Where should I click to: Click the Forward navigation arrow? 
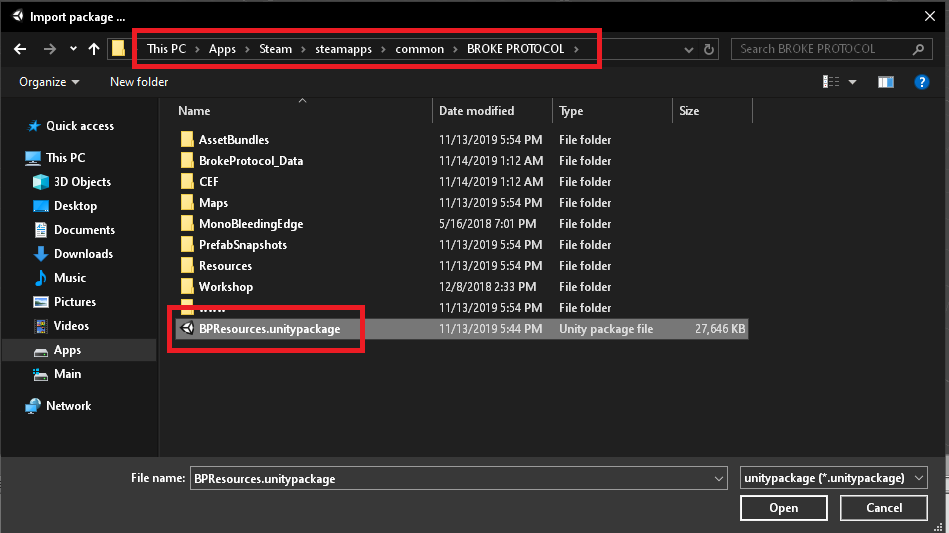50,49
